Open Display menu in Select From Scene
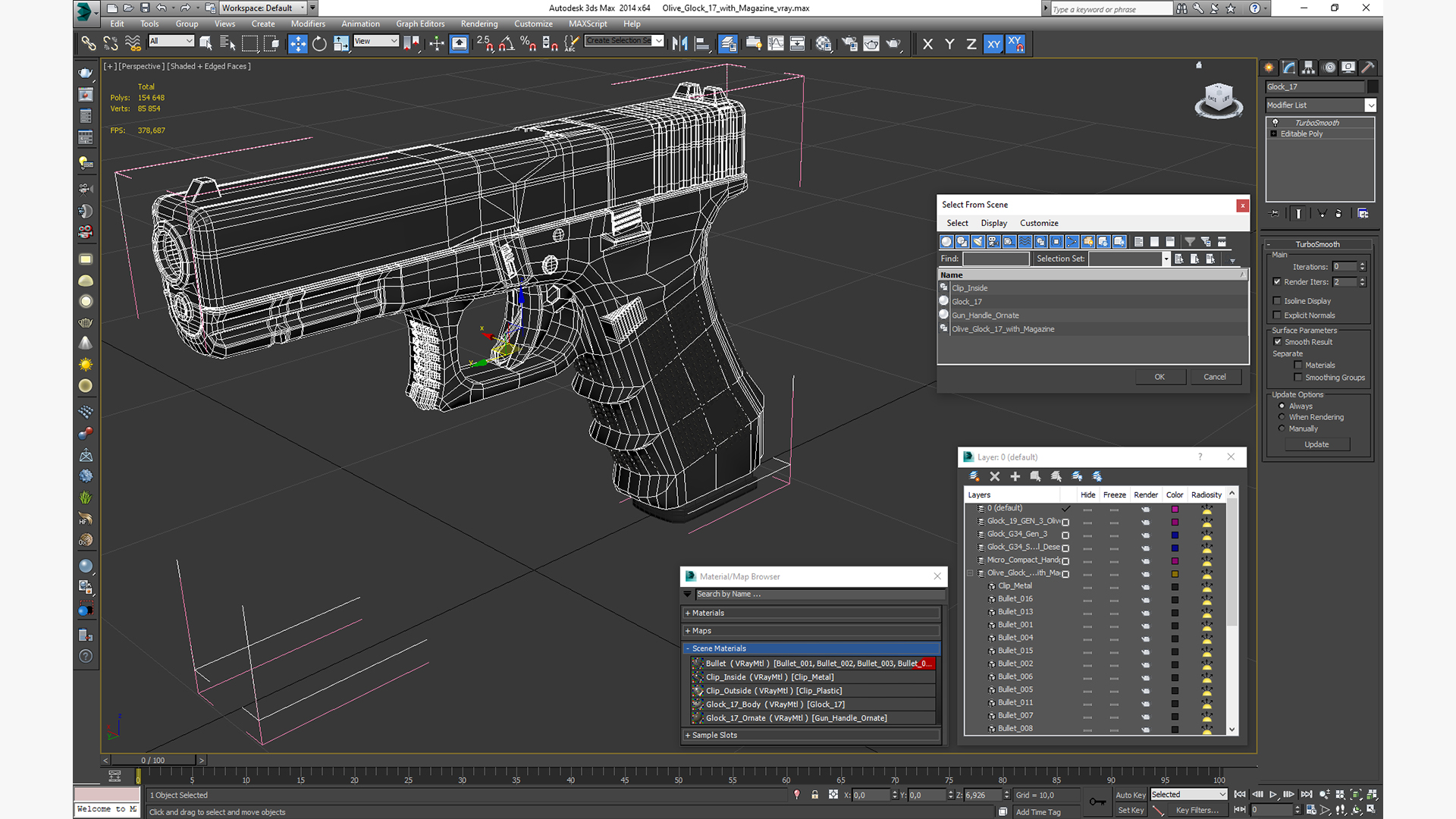1456x819 pixels. [993, 223]
